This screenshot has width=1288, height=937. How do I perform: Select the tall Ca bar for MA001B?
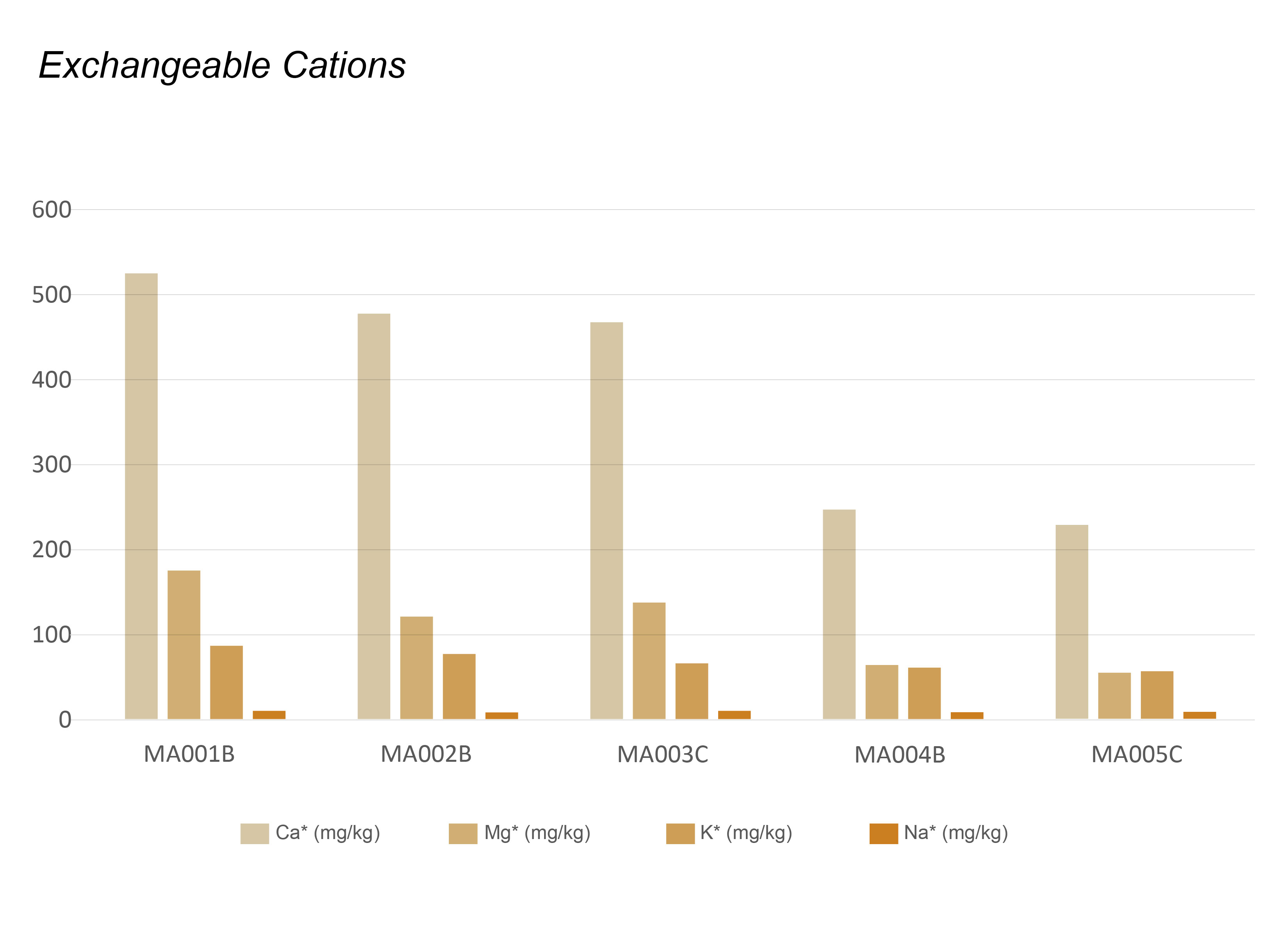[141, 496]
